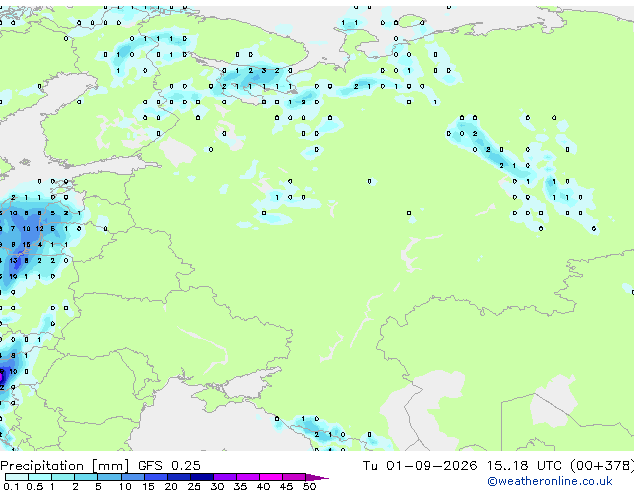634x490 pixels.
Task: Click the legend tick label 0.5
Action: tap(35, 486)
